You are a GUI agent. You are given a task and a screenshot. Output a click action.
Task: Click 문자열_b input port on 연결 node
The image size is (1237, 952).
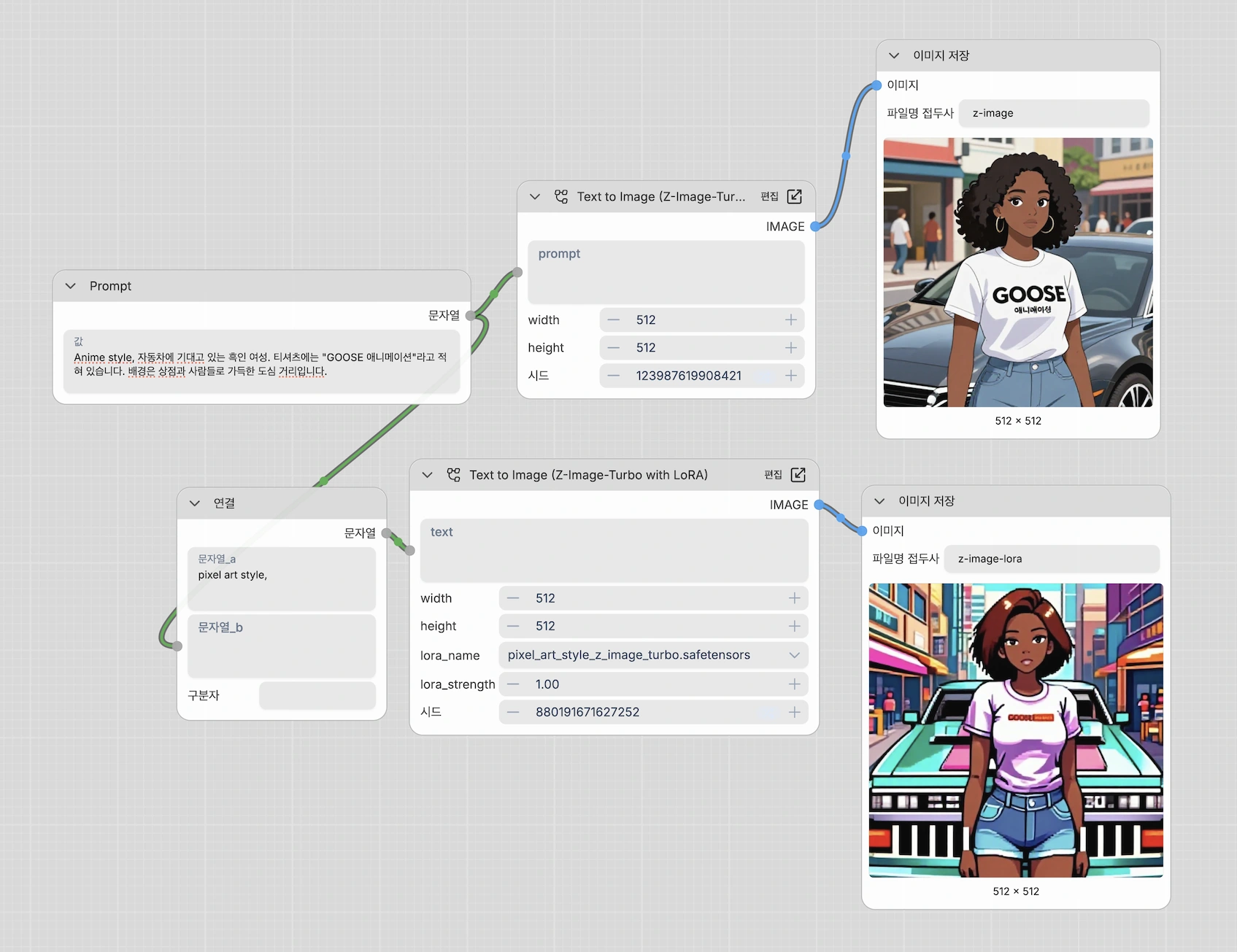coord(177,646)
